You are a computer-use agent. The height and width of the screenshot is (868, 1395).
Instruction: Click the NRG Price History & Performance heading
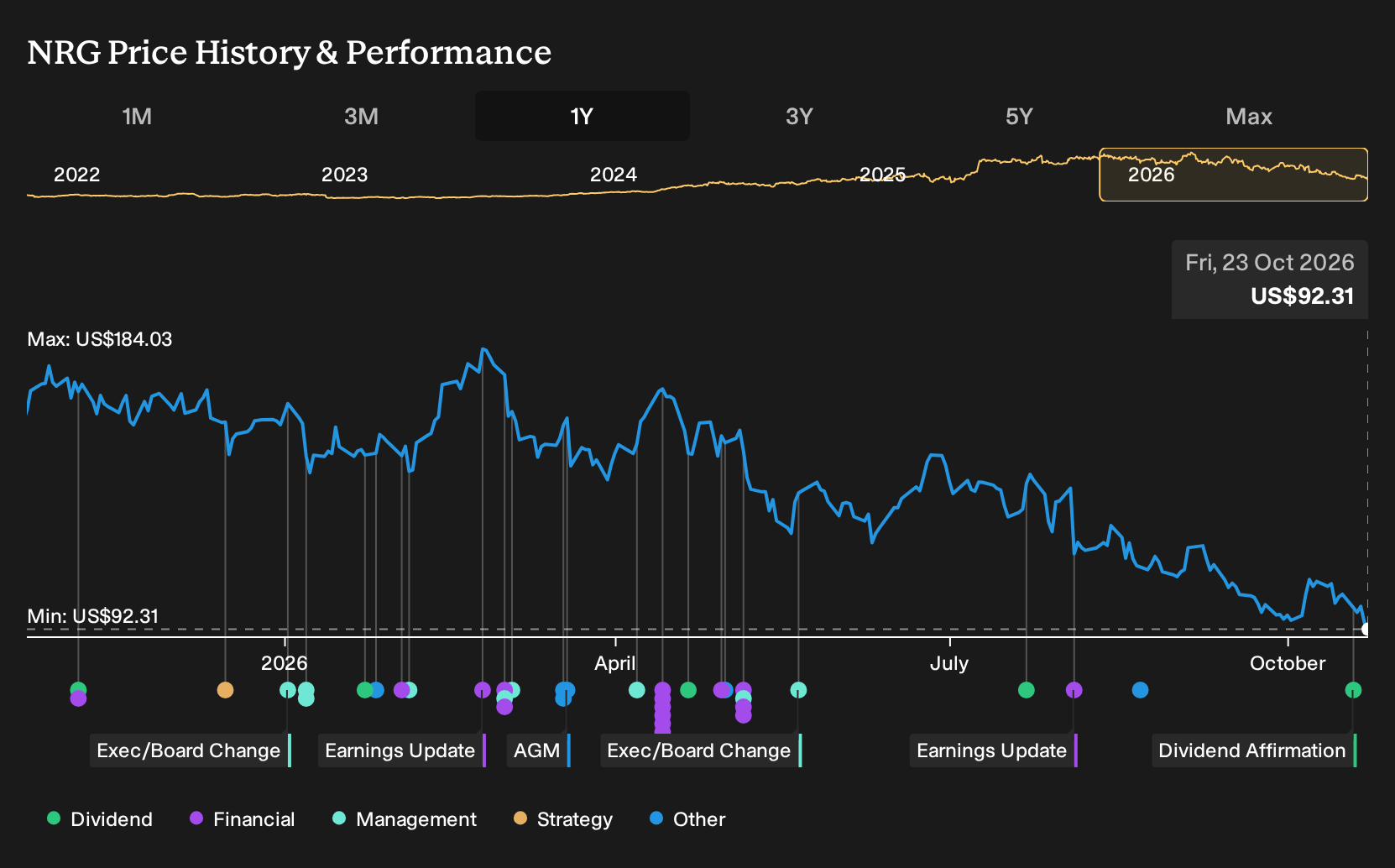(290, 52)
